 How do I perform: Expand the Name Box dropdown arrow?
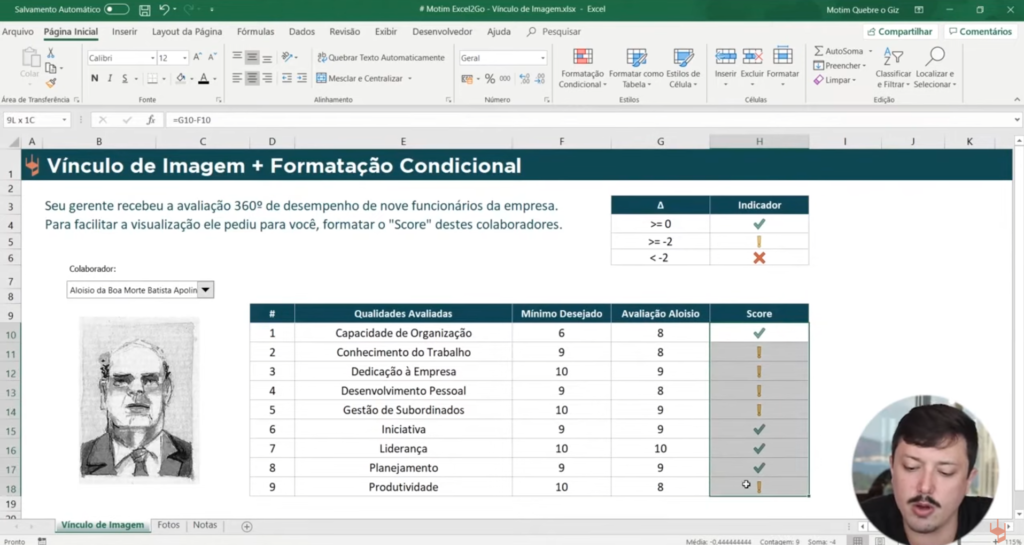click(64, 120)
